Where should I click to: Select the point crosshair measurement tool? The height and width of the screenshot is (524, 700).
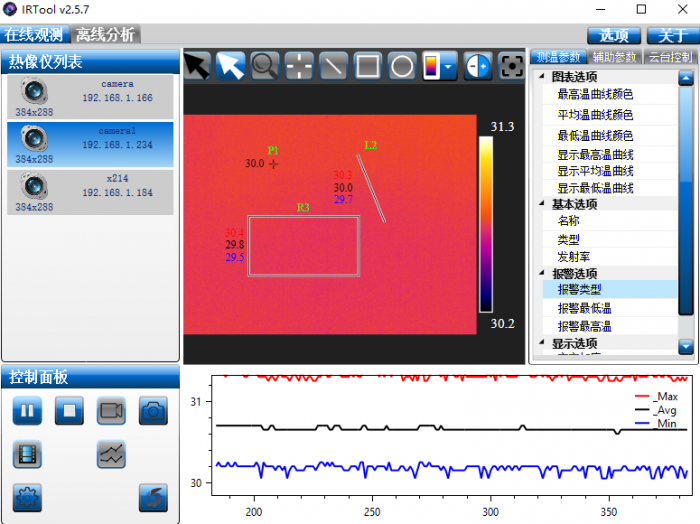tap(299, 67)
